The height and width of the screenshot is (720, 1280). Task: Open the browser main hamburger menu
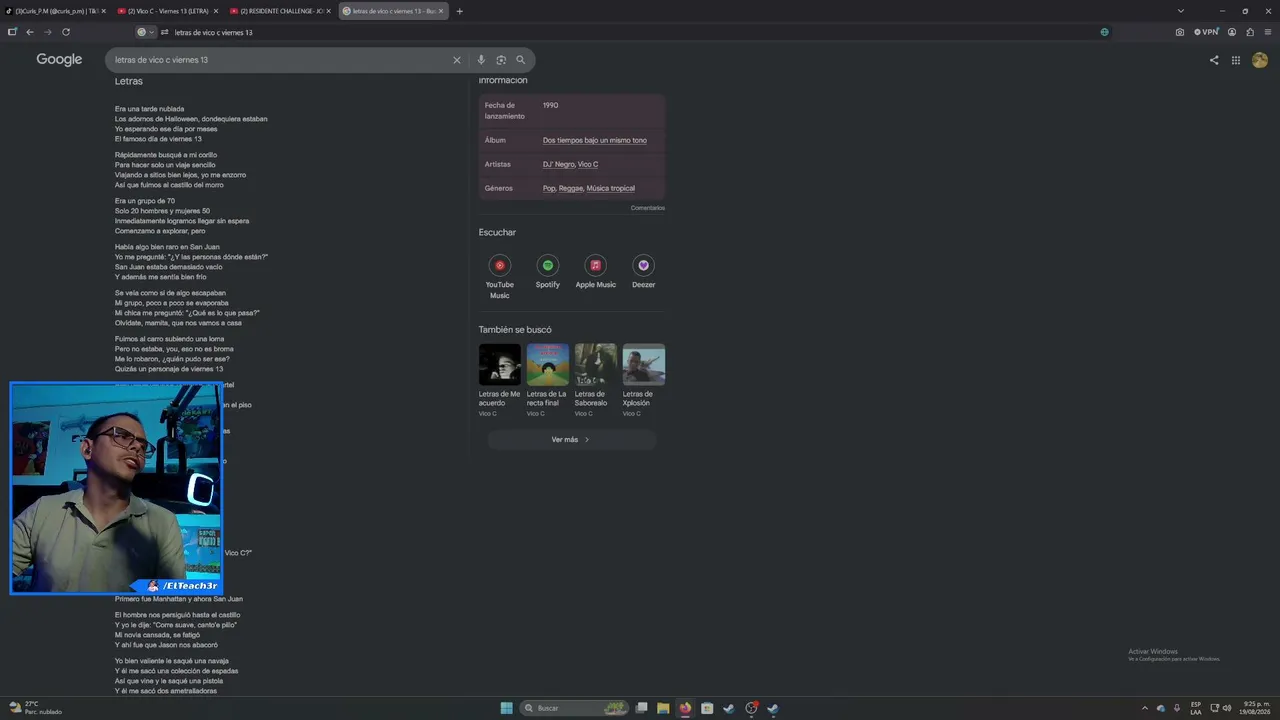pyautogui.click(x=1268, y=32)
